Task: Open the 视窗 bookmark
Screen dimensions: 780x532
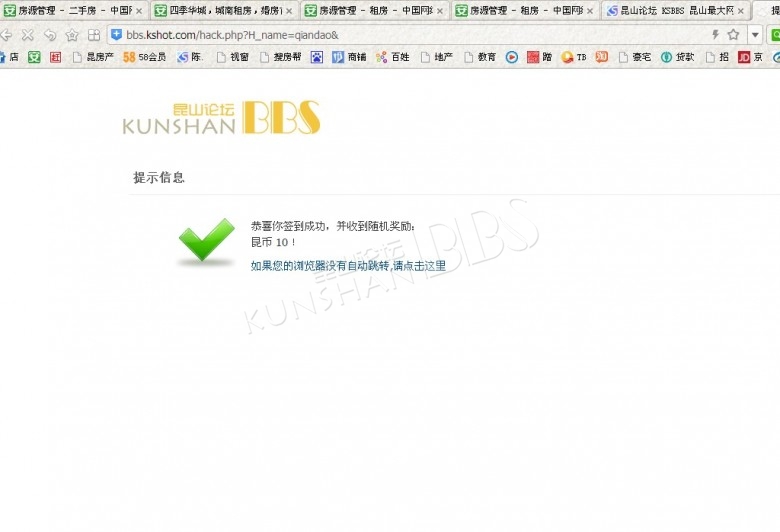Action: (x=233, y=57)
